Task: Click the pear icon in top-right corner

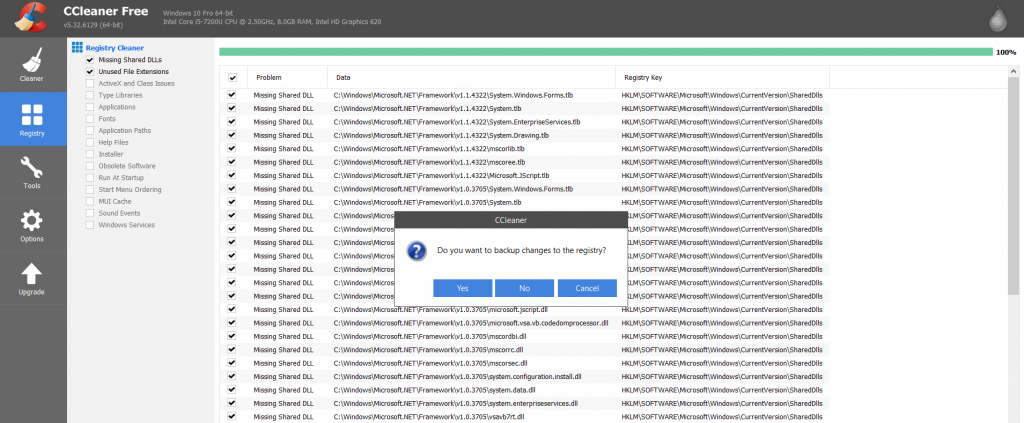Action: coord(999,20)
